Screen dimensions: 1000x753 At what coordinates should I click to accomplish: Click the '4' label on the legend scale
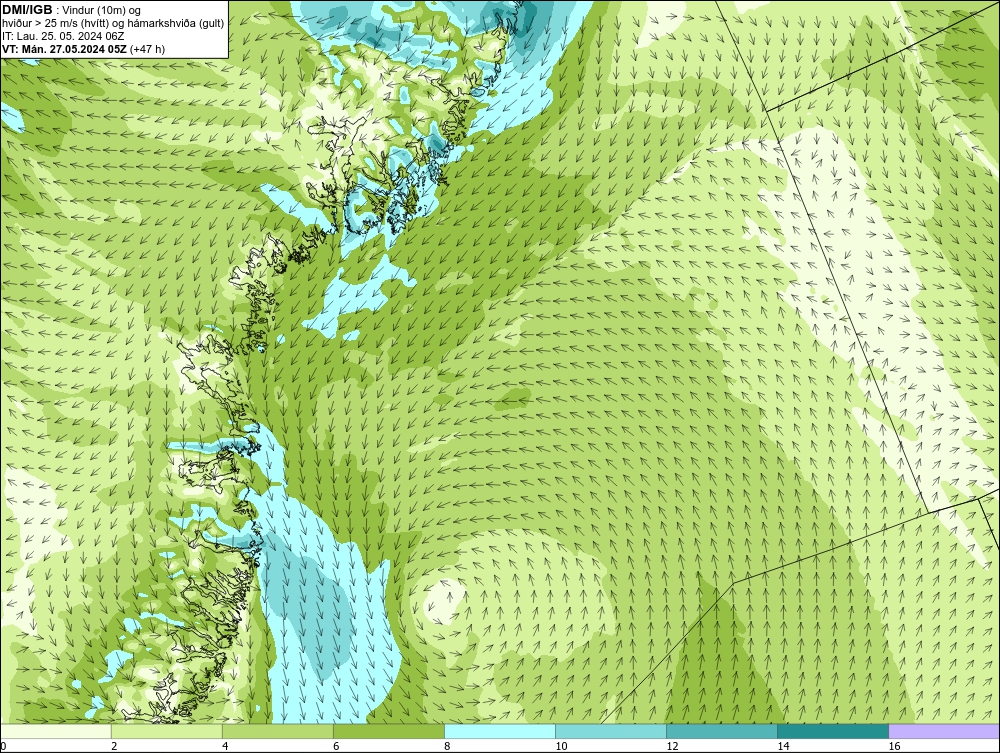225,746
